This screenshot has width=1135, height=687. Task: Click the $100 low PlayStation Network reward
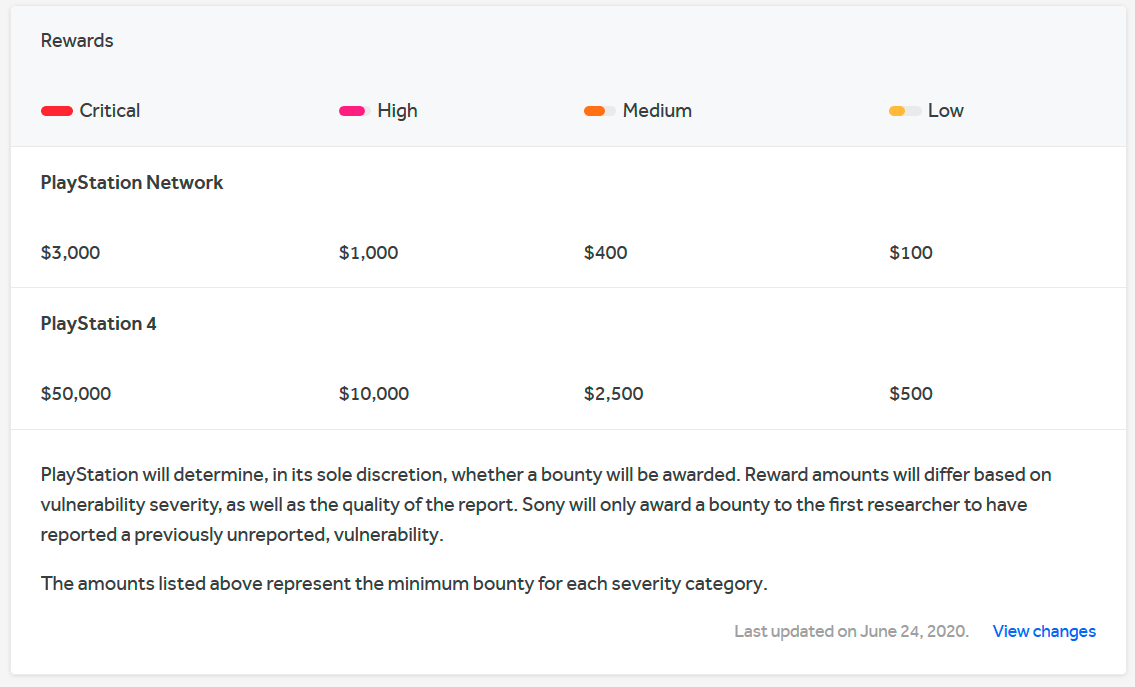pos(910,253)
